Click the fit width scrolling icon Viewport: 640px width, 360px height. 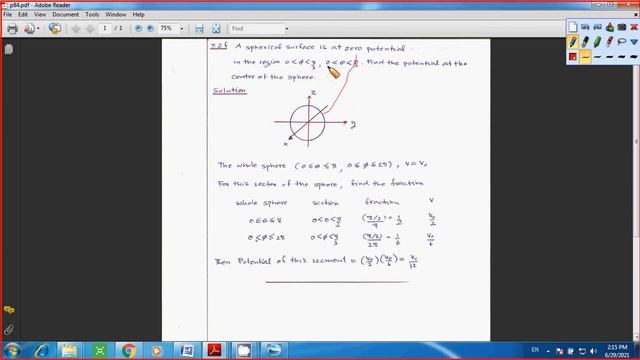point(199,29)
